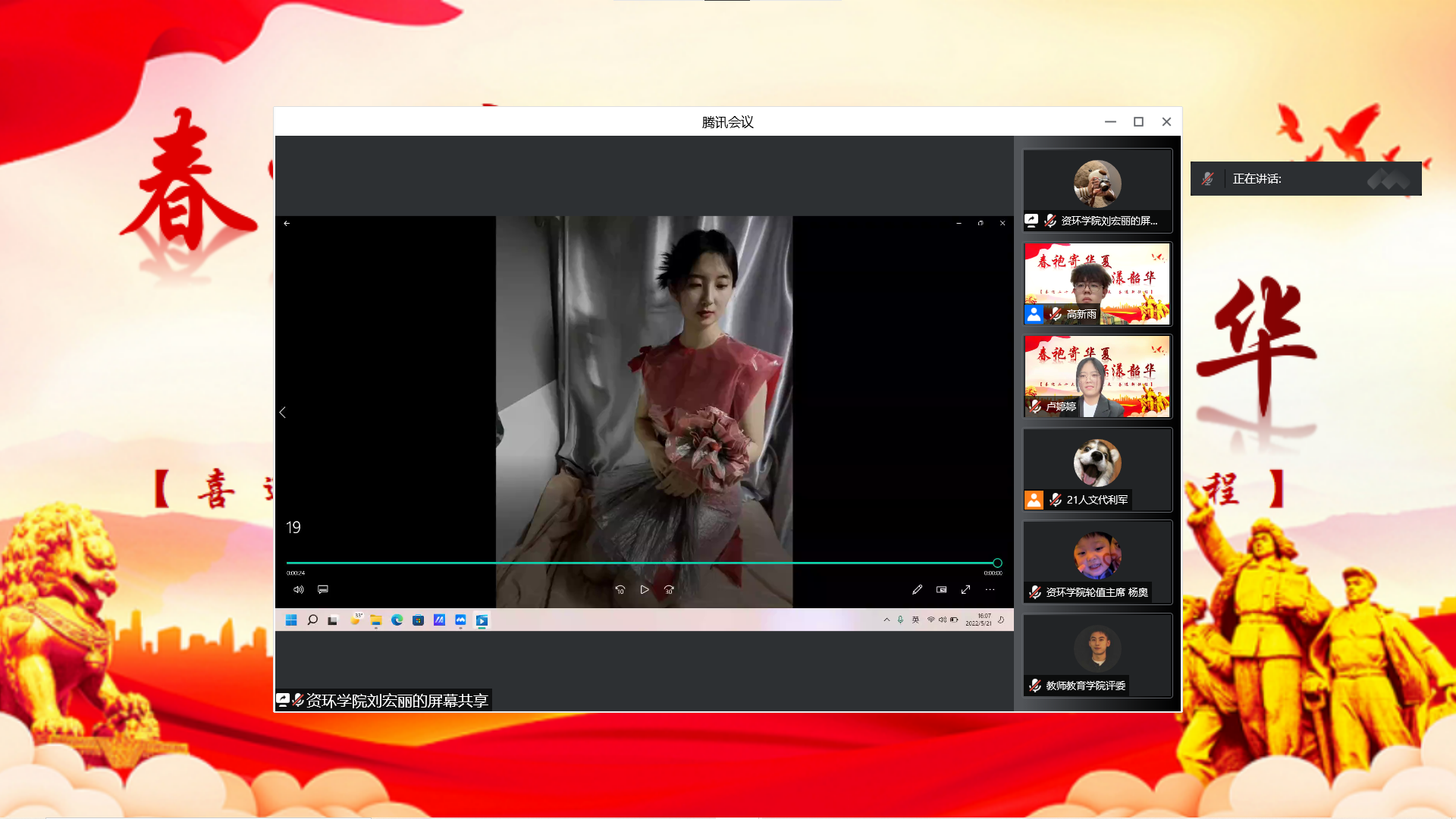This screenshot has width=1456, height=819.
Task: Click the media player icon in shared taskbar
Action: (482, 620)
